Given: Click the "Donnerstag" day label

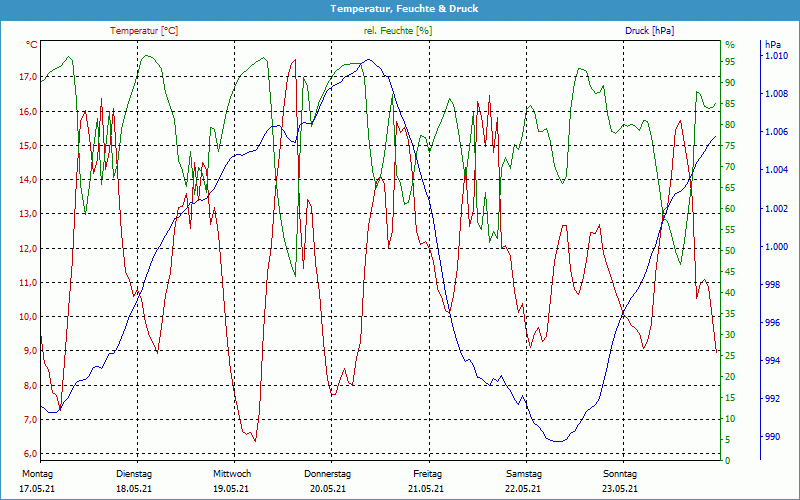Looking at the screenshot, I should click(328, 474).
